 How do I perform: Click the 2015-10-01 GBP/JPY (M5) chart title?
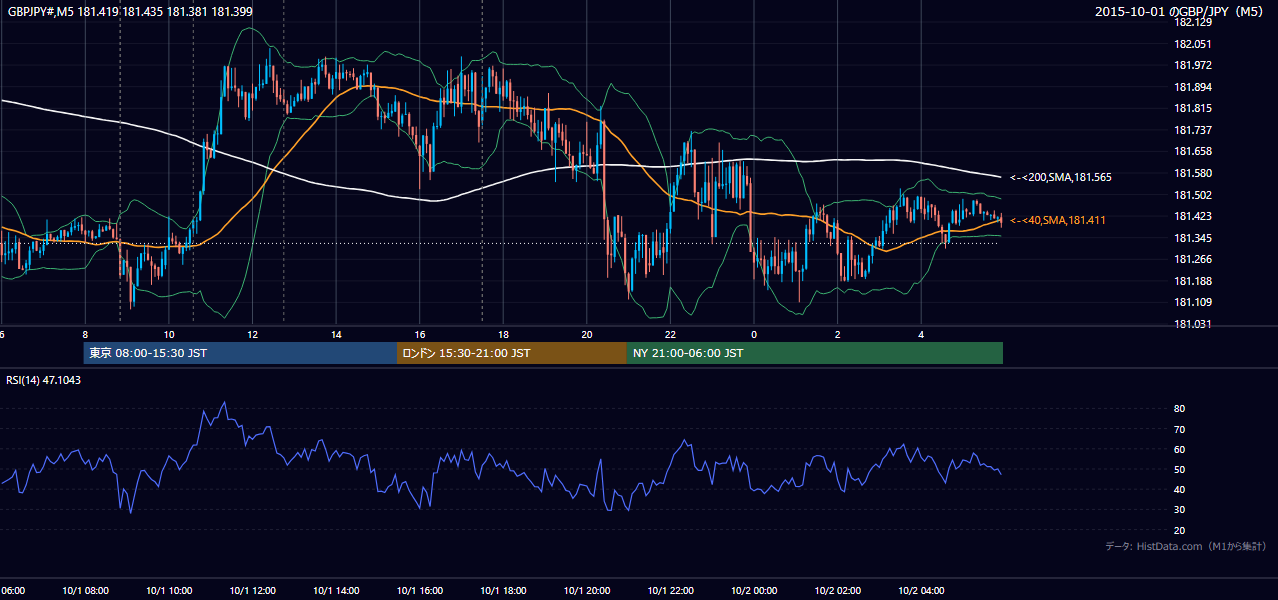[x=1181, y=11]
